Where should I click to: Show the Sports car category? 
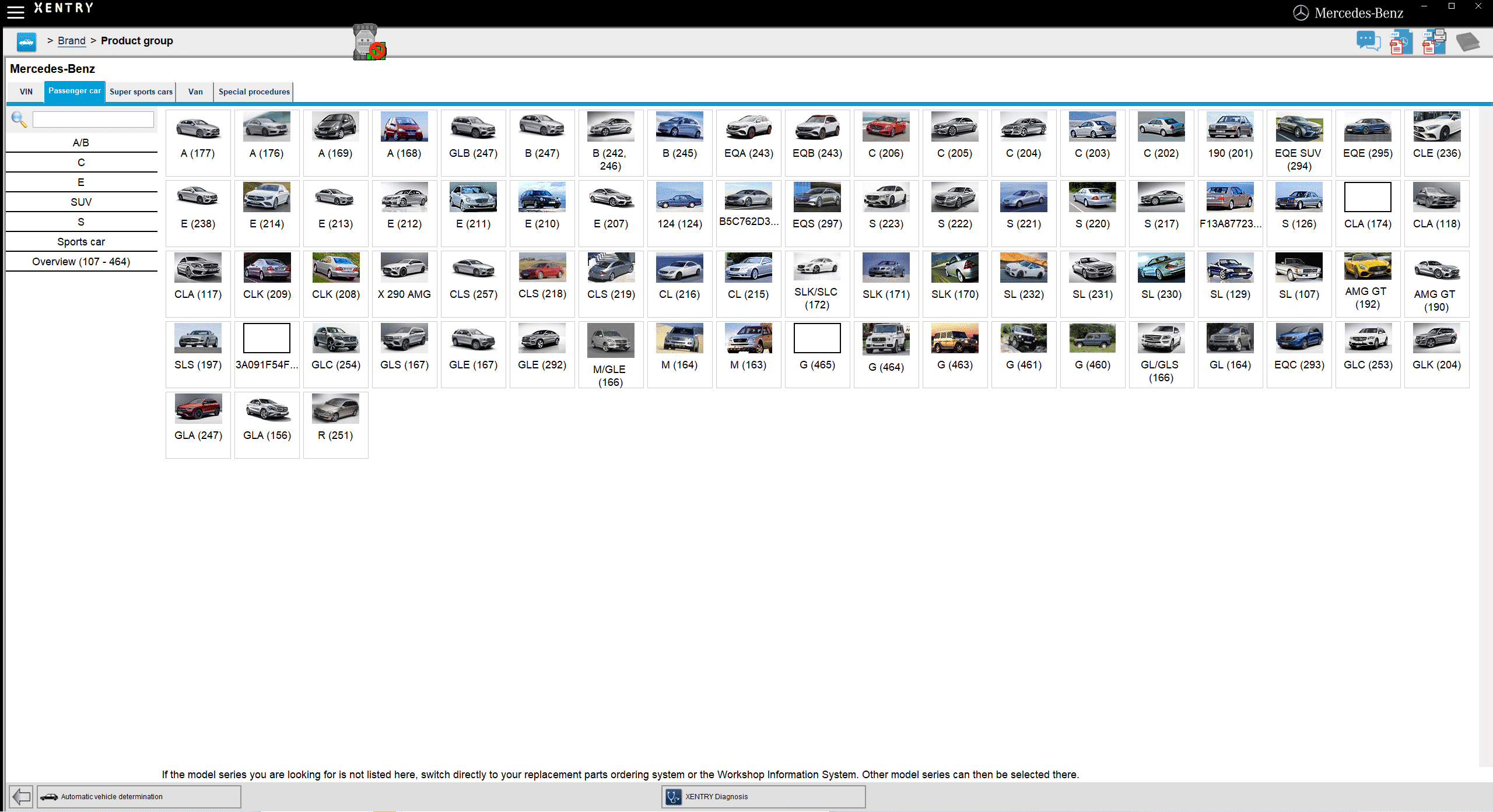pos(82,242)
